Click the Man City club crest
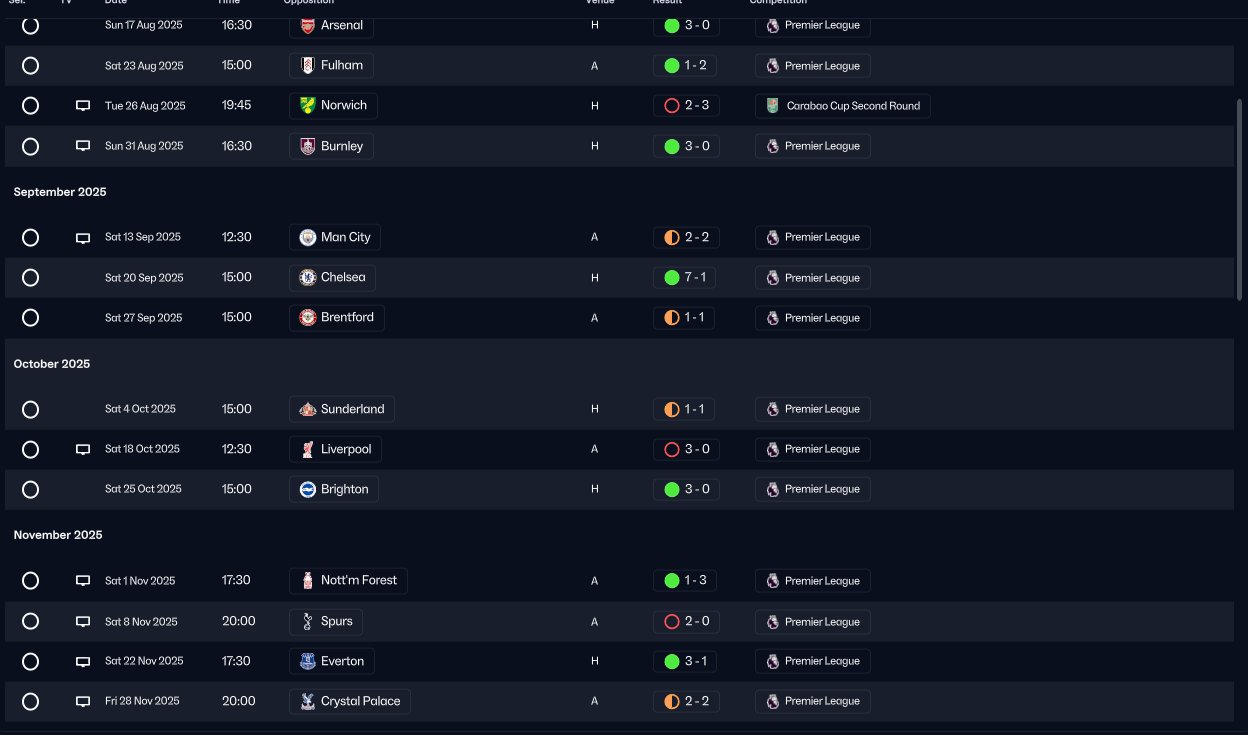The height and width of the screenshot is (735, 1248). [x=308, y=238]
